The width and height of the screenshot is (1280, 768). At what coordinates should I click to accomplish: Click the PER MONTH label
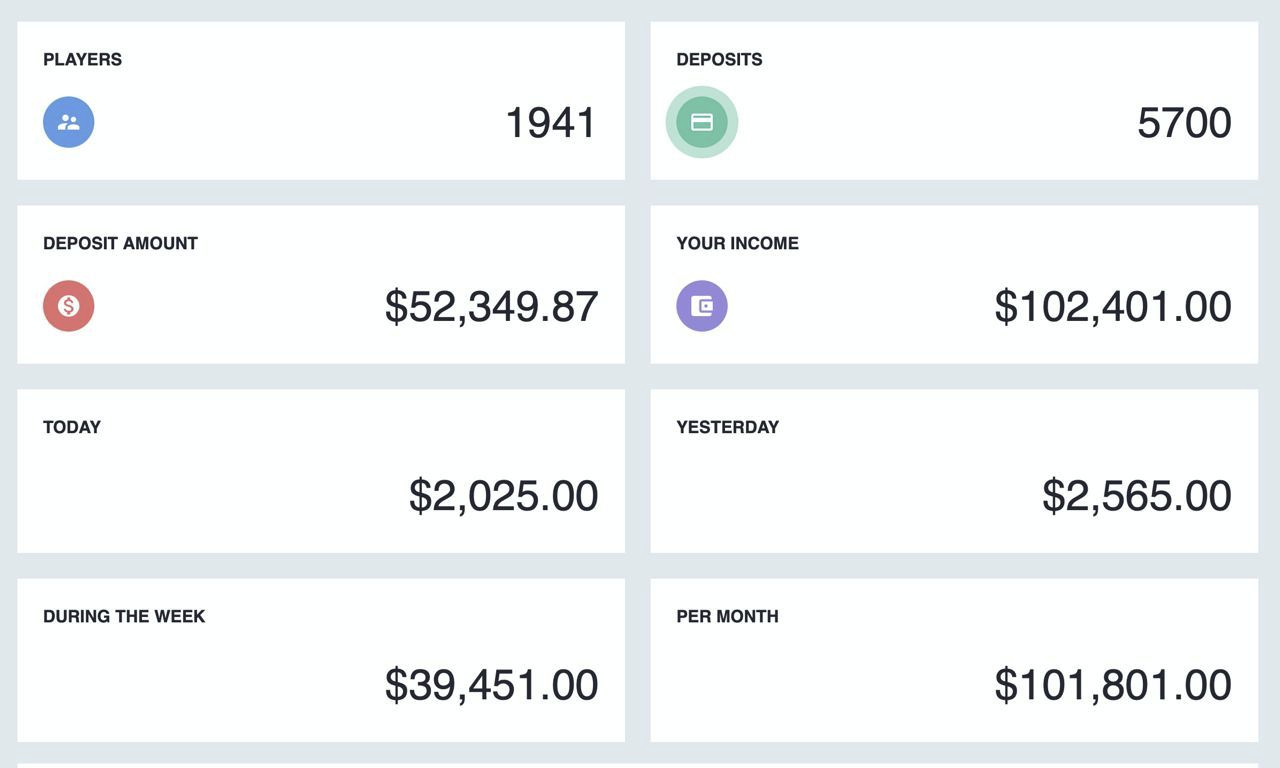click(x=727, y=616)
